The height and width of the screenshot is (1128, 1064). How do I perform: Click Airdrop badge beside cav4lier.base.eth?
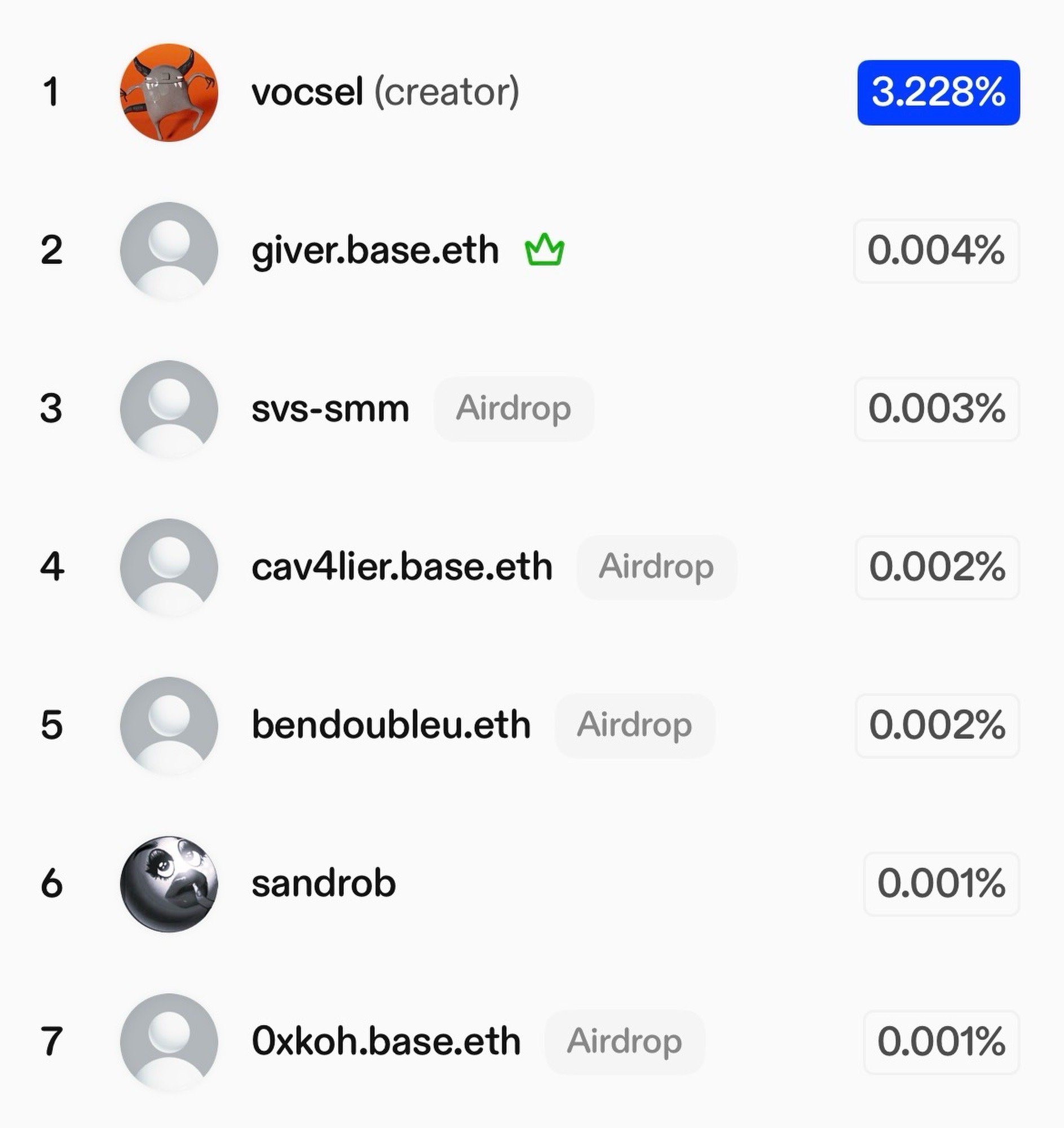656,567
